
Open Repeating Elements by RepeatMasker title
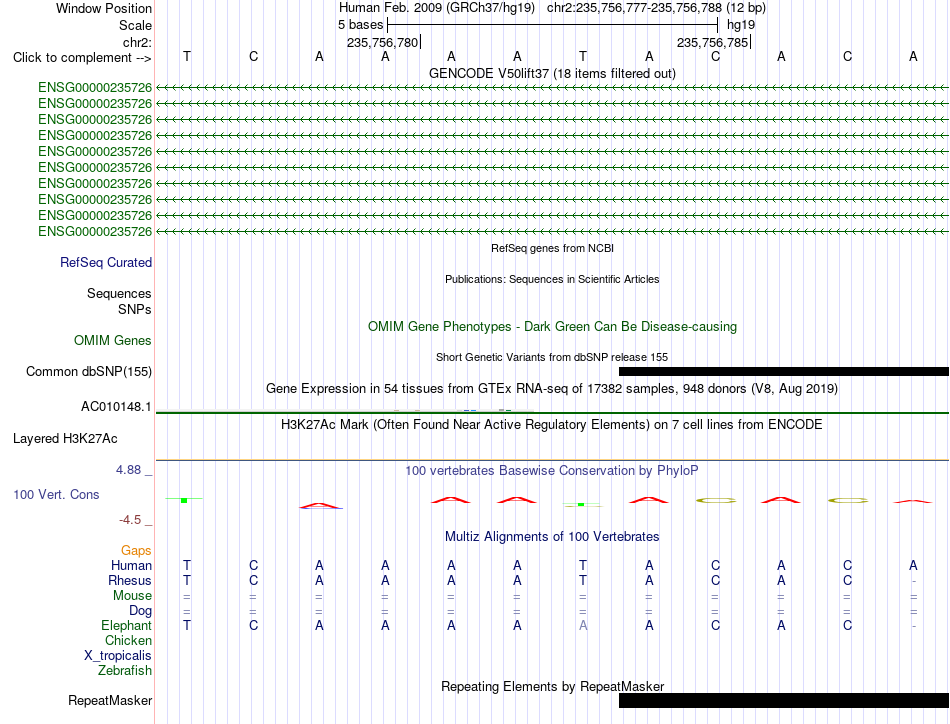552,687
